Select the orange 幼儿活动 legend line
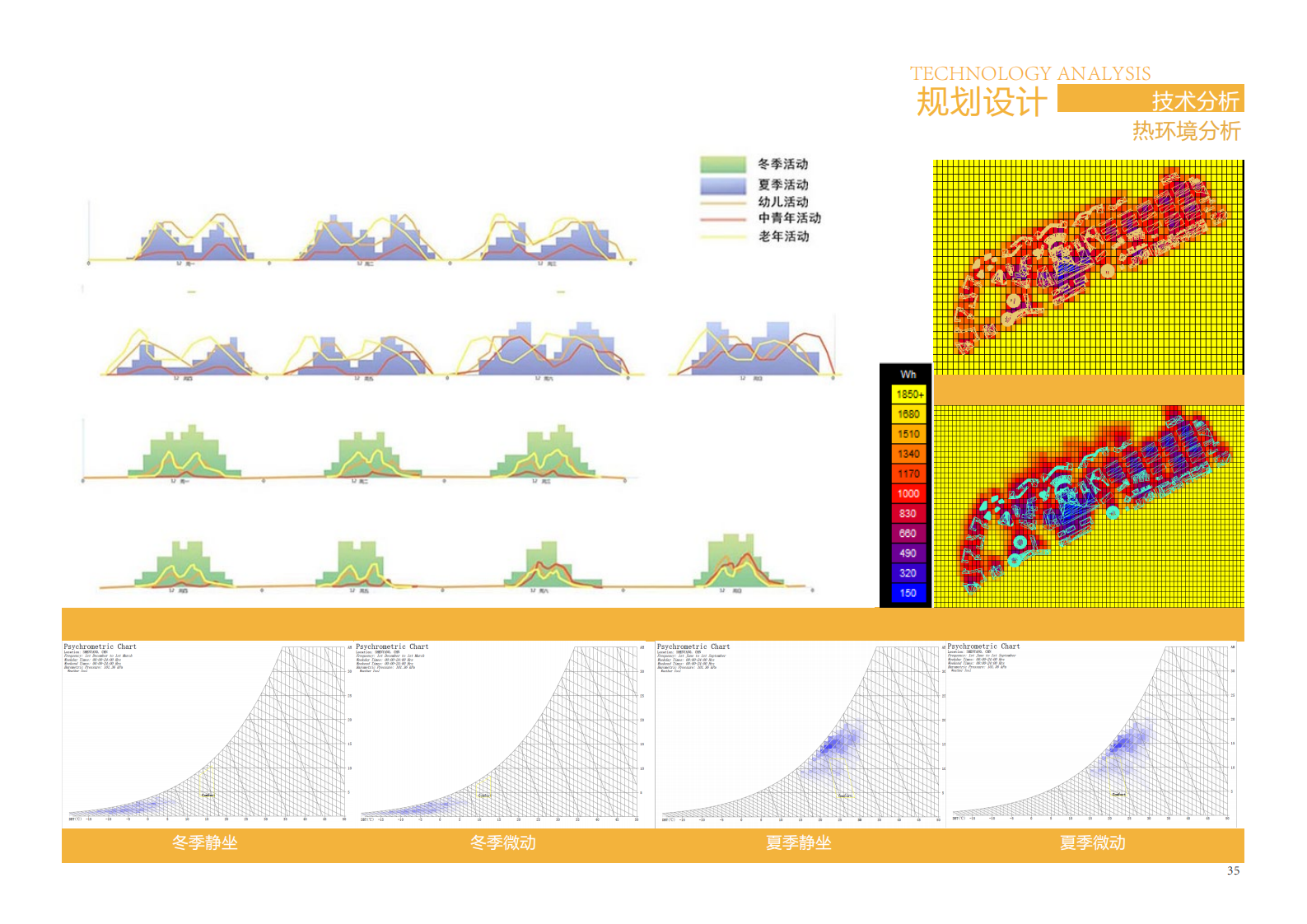Screen dimensions: 1307x924 (722, 203)
